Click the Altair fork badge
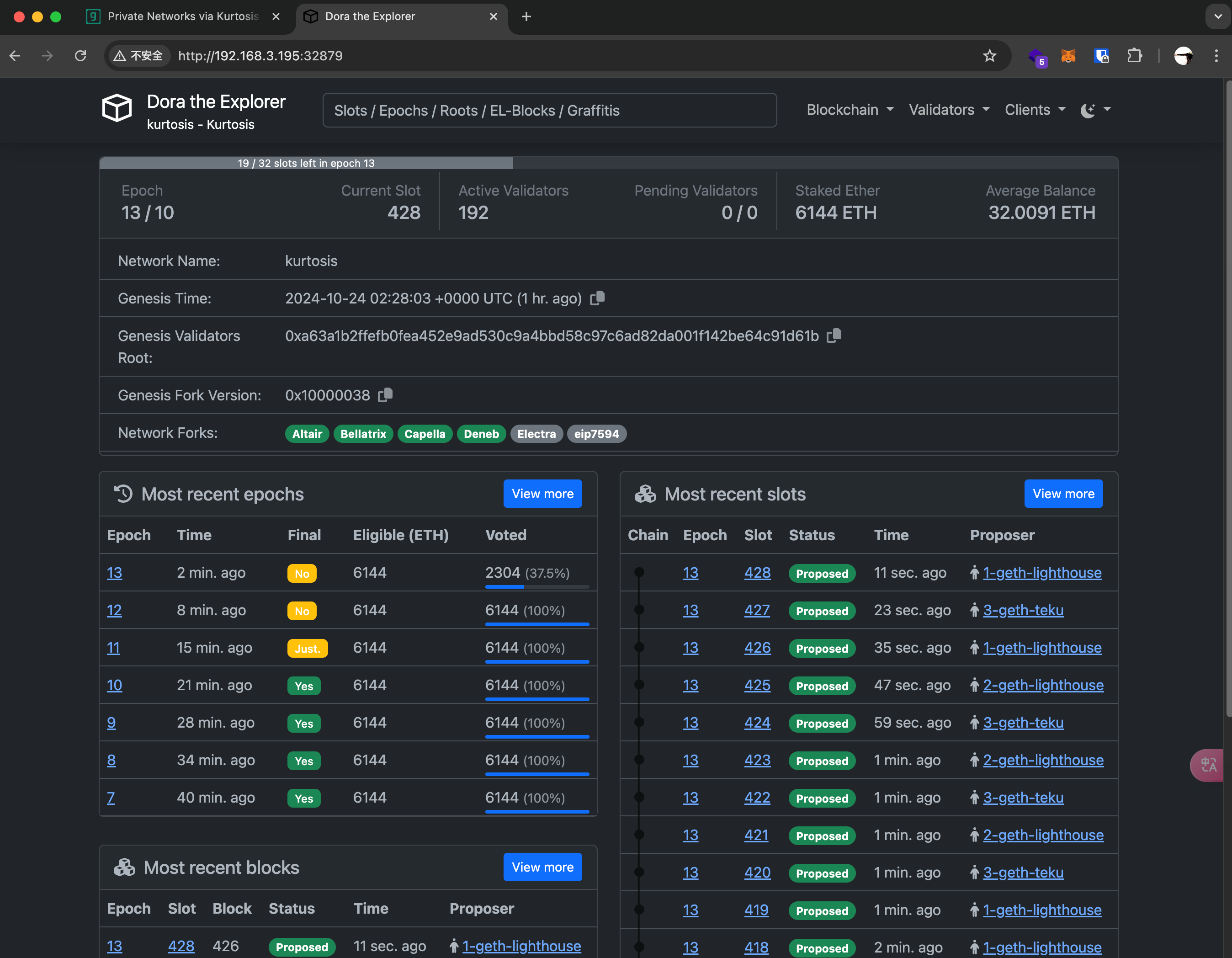Screen dimensions: 1232x958 tap(307, 434)
